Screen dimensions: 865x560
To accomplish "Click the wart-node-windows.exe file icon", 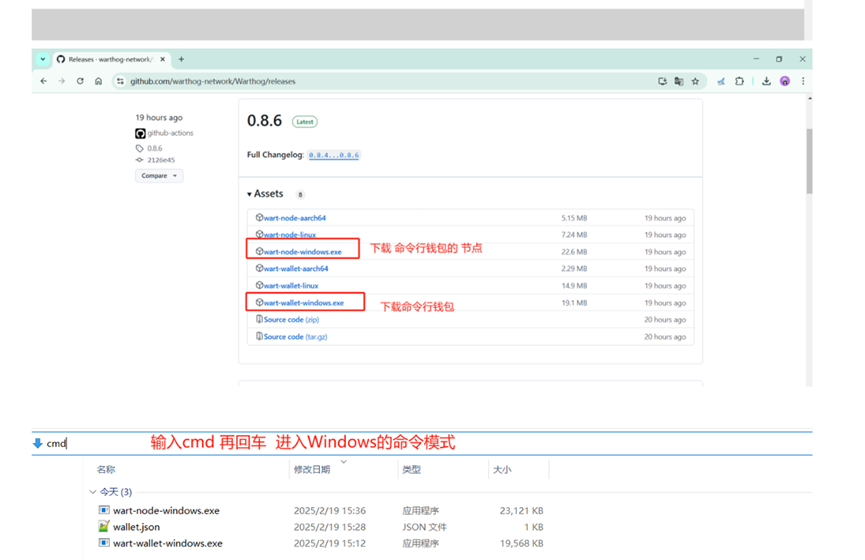I will (x=104, y=510).
